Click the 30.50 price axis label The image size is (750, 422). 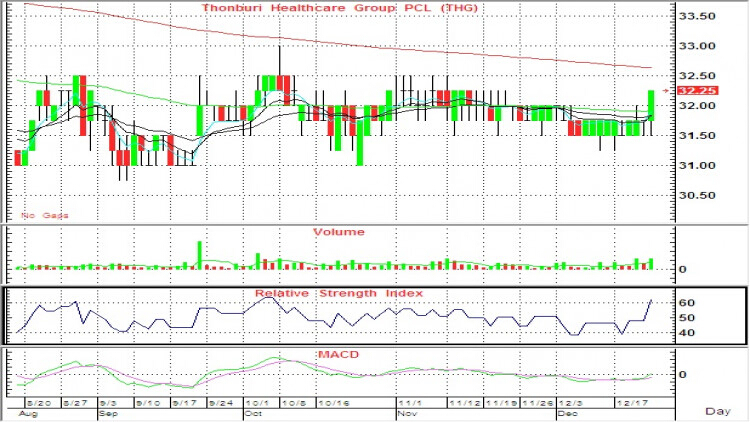click(x=697, y=196)
